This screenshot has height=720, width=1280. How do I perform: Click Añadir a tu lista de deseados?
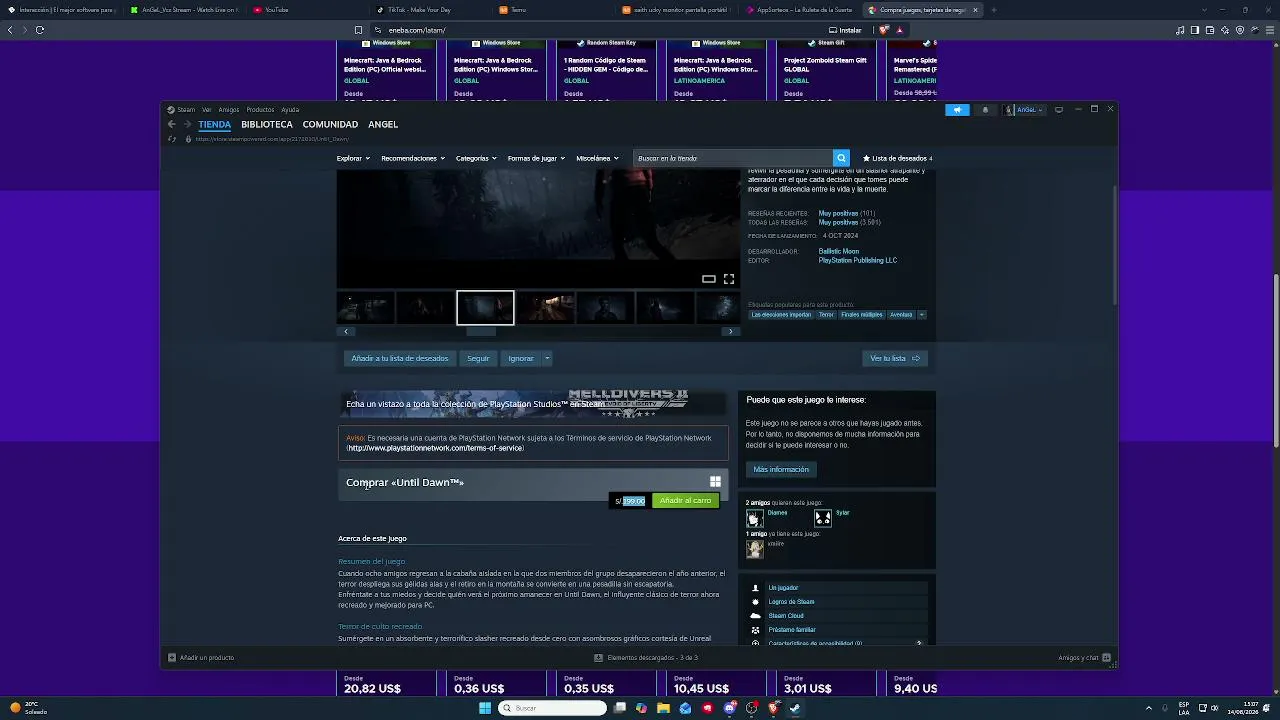pyautogui.click(x=400, y=358)
